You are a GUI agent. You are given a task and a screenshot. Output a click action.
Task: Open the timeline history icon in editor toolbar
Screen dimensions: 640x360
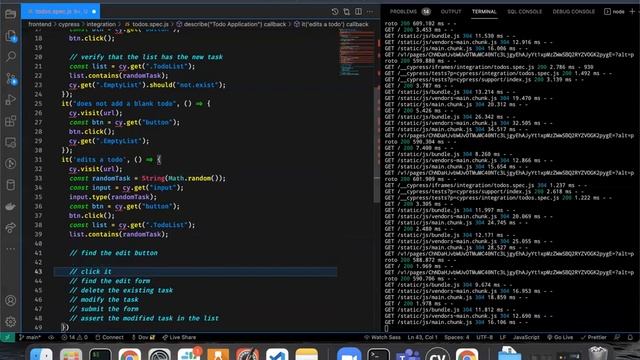[335, 11]
